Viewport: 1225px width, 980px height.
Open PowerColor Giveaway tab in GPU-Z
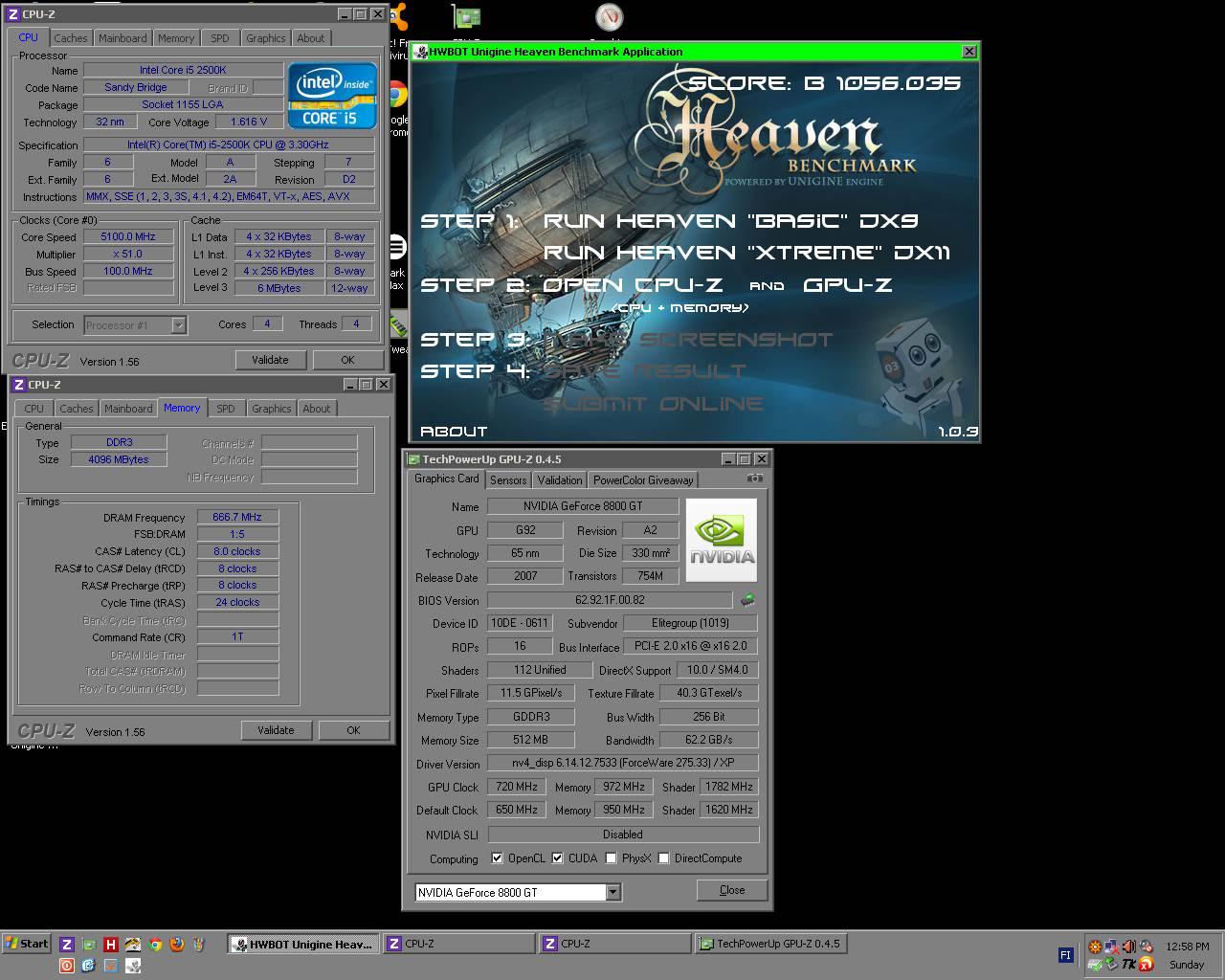tap(643, 480)
